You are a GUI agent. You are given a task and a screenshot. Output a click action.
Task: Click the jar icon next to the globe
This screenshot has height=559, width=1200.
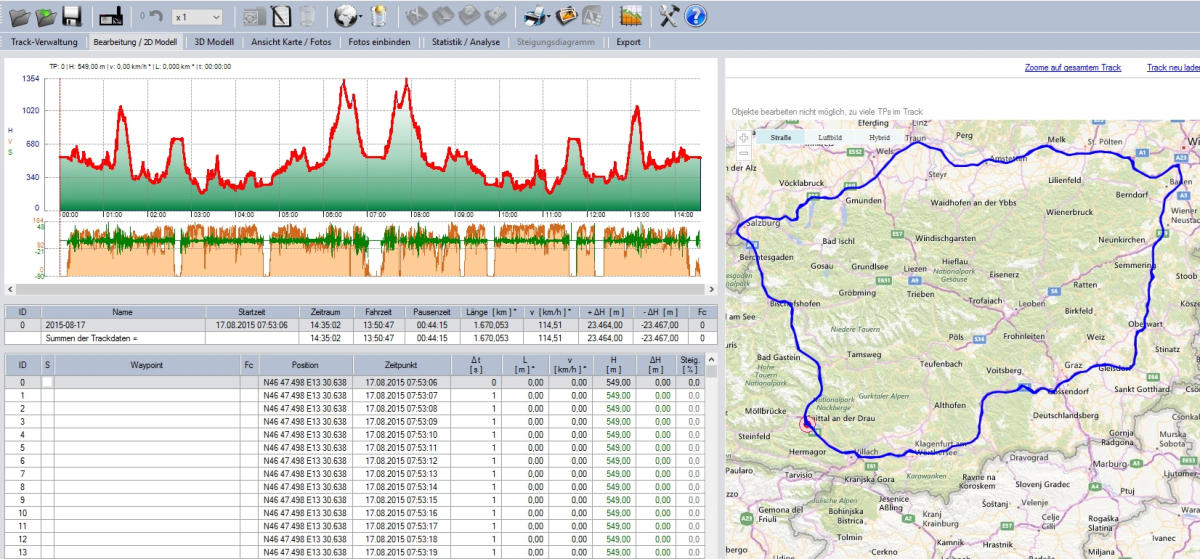[x=378, y=16]
